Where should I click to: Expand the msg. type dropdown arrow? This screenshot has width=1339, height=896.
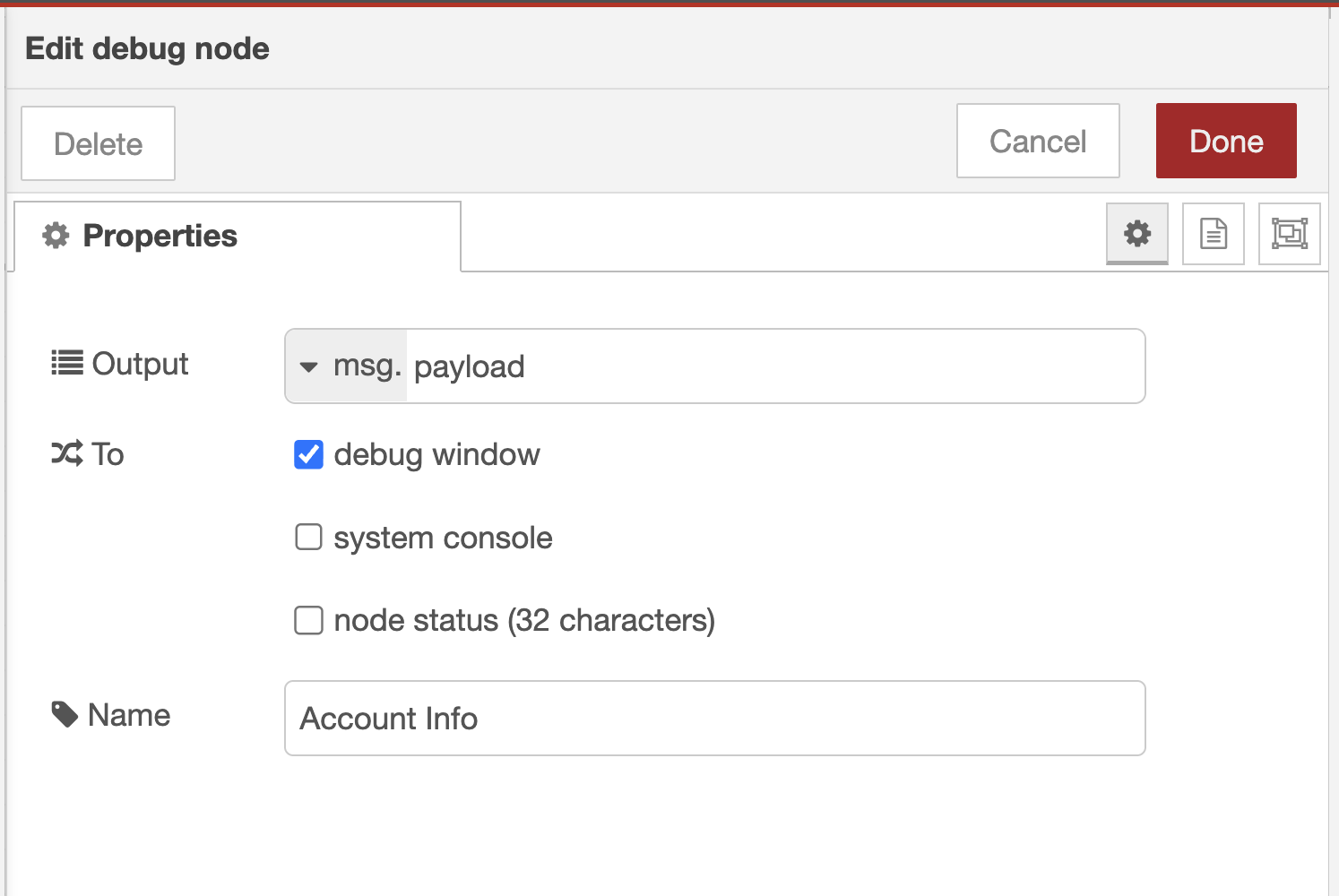point(309,366)
